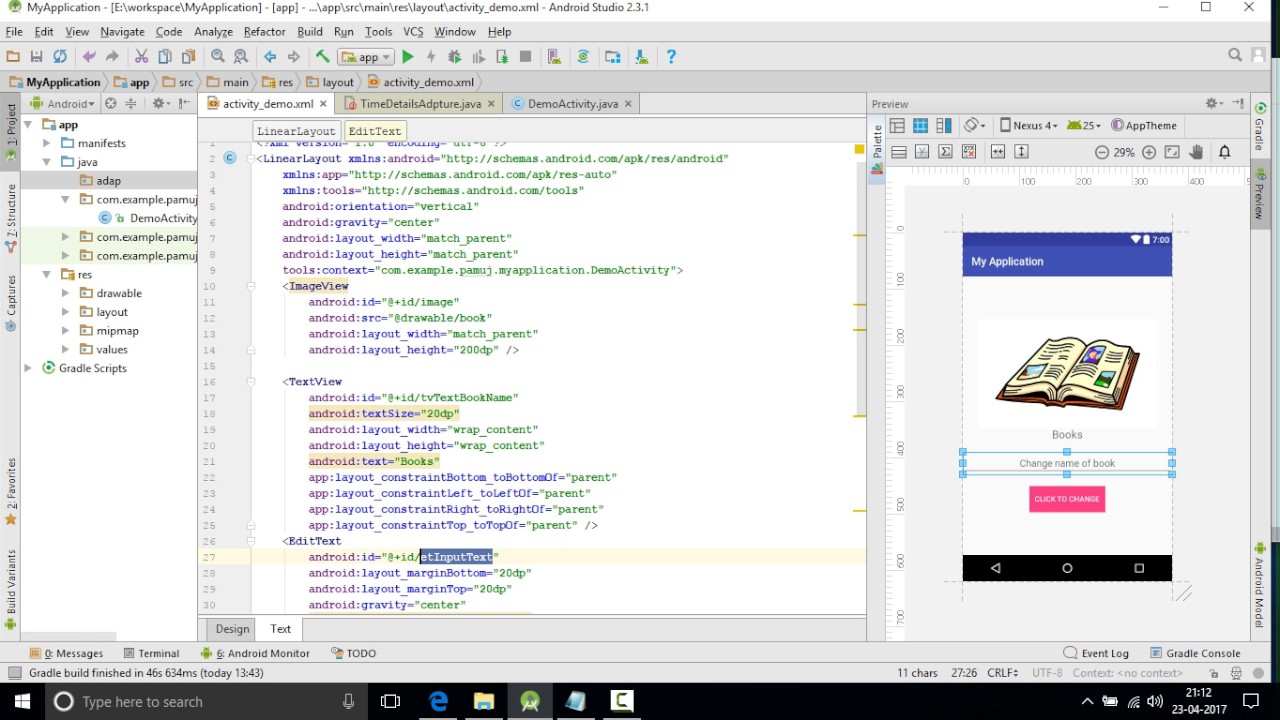This screenshot has width=1280, height=720.
Task: Open Replace in the main toolbar
Action: [241, 57]
